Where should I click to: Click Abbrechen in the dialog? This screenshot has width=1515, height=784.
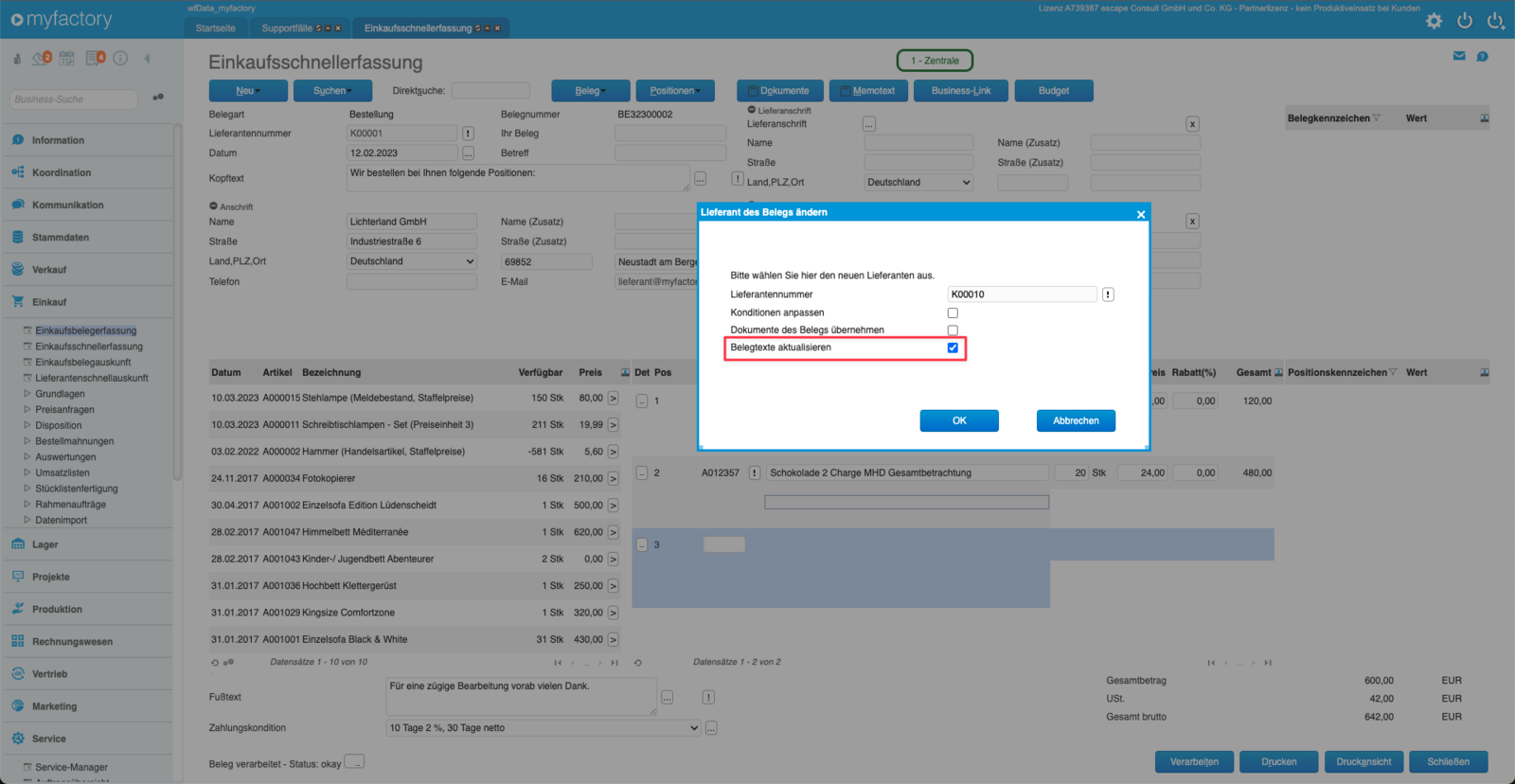[1076, 420]
